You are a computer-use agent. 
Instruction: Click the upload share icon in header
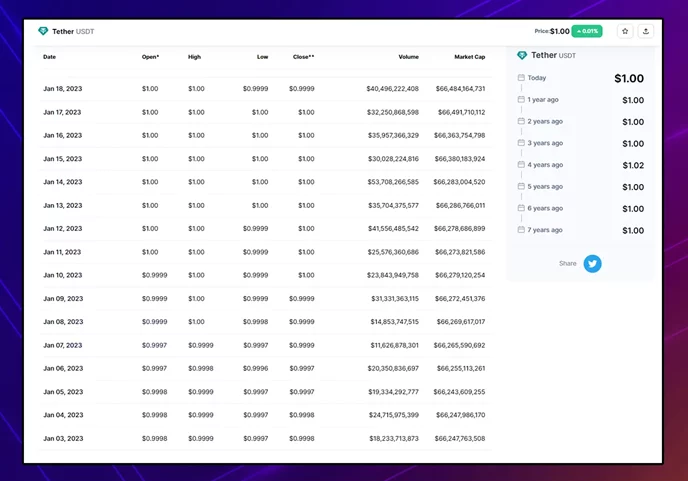(645, 31)
